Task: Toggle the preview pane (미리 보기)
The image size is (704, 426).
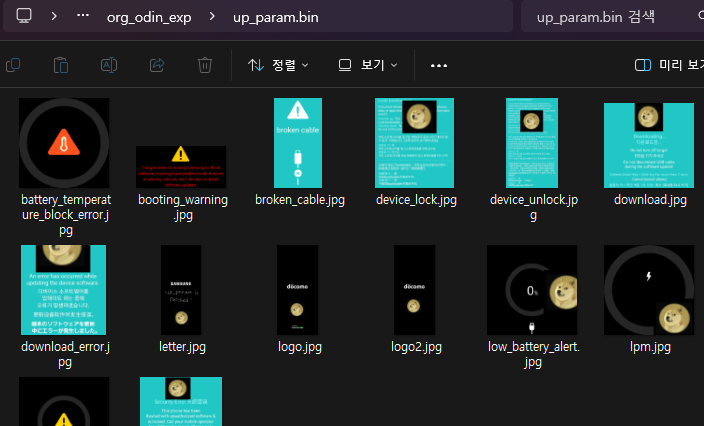Action: pyautogui.click(x=668, y=65)
